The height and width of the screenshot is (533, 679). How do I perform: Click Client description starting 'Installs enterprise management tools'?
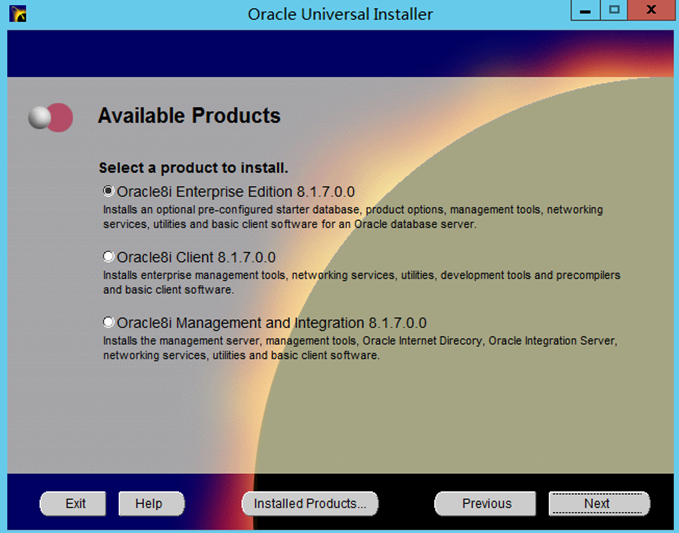(x=362, y=282)
